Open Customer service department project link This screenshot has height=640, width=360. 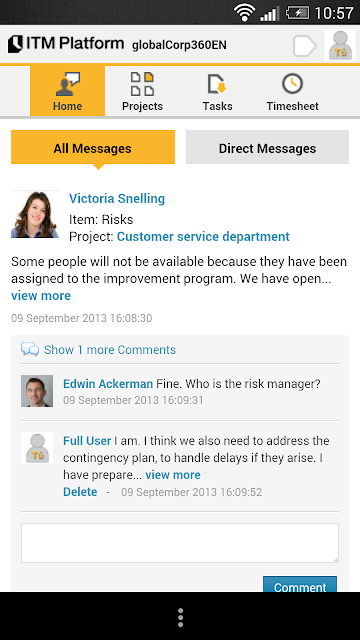click(203, 237)
